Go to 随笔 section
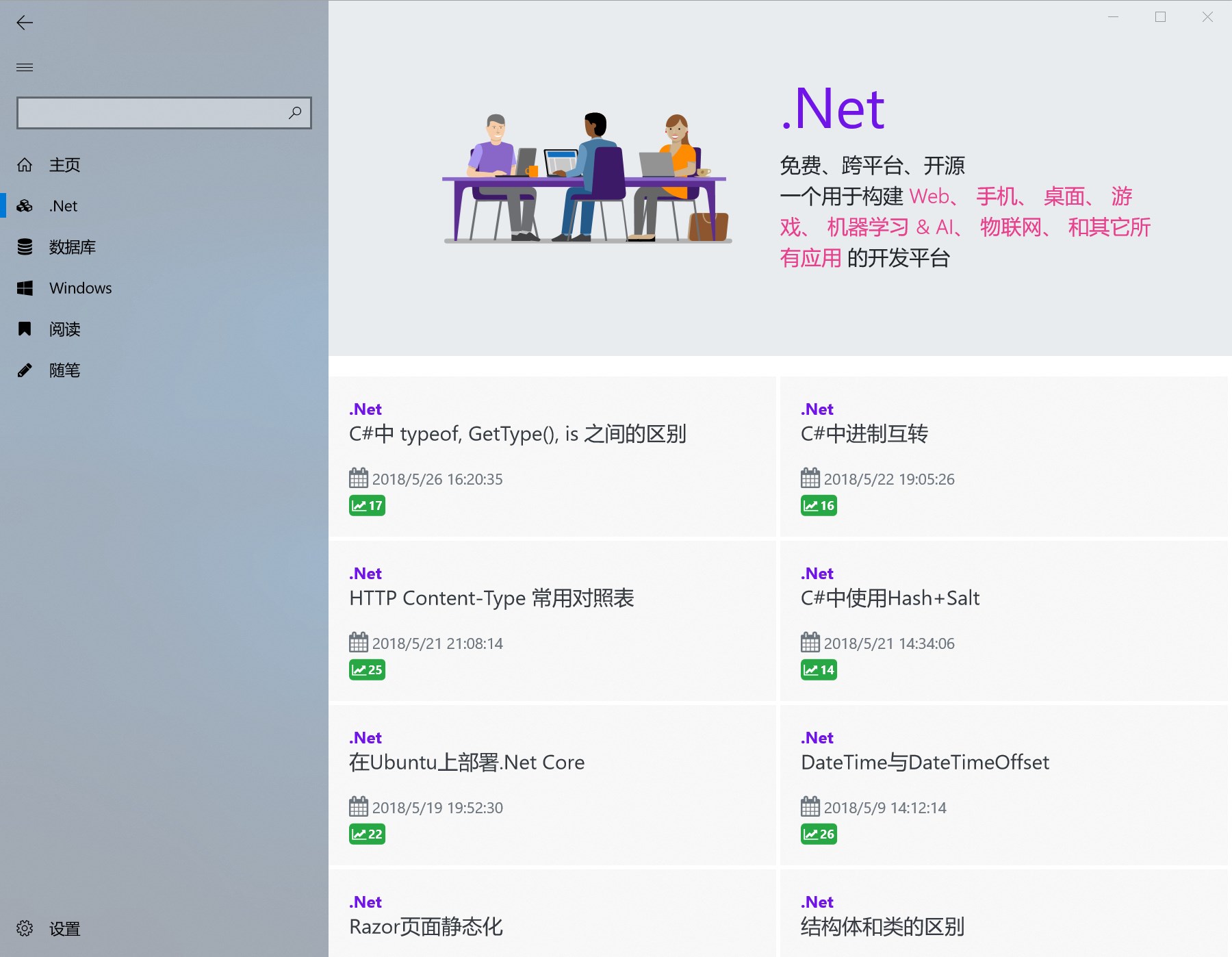Viewport: 1232px width, 957px height. pos(164,370)
